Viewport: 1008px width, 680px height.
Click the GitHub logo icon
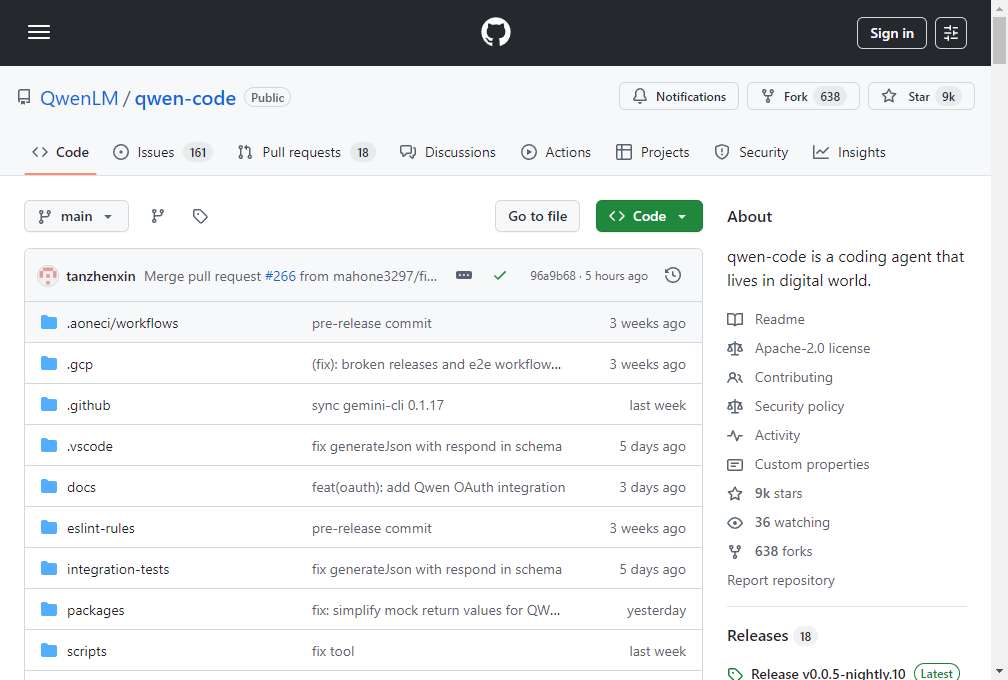(496, 33)
